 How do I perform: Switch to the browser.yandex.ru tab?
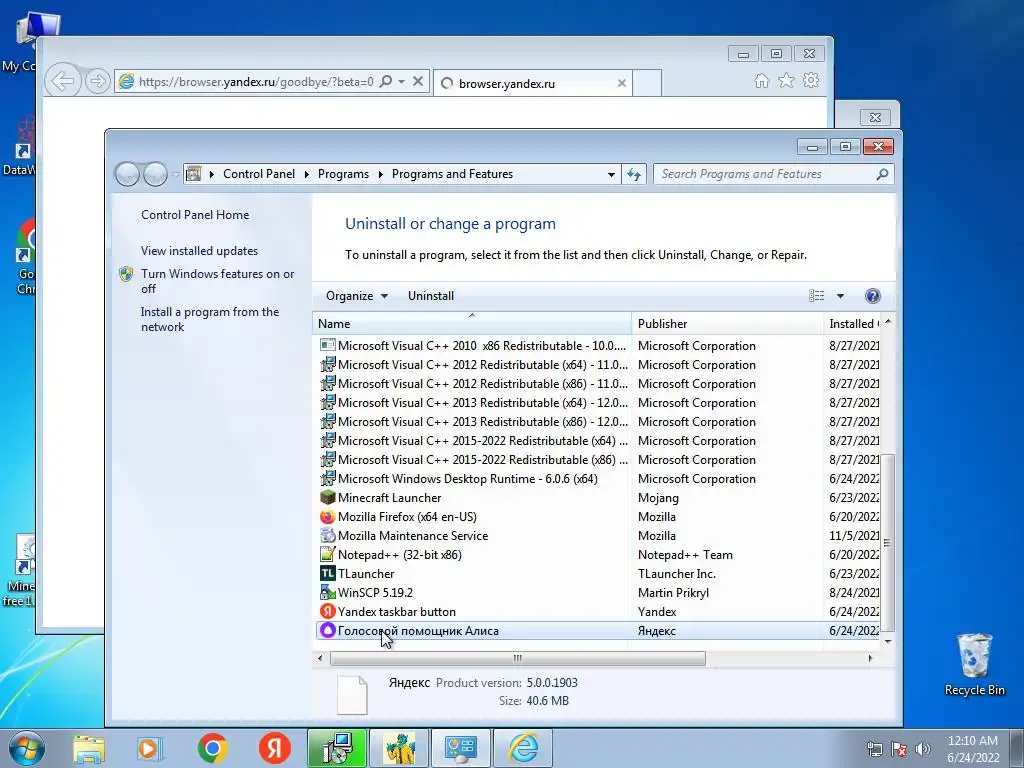pos(532,83)
